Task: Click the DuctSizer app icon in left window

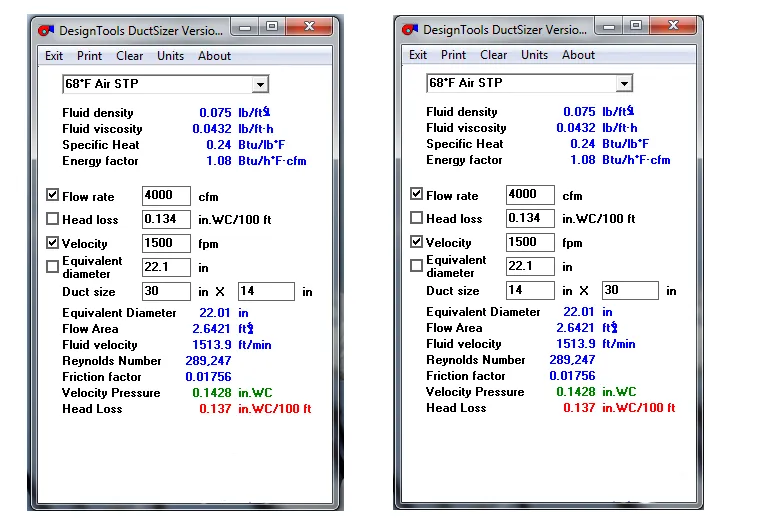Action: (x=46, y=31)
